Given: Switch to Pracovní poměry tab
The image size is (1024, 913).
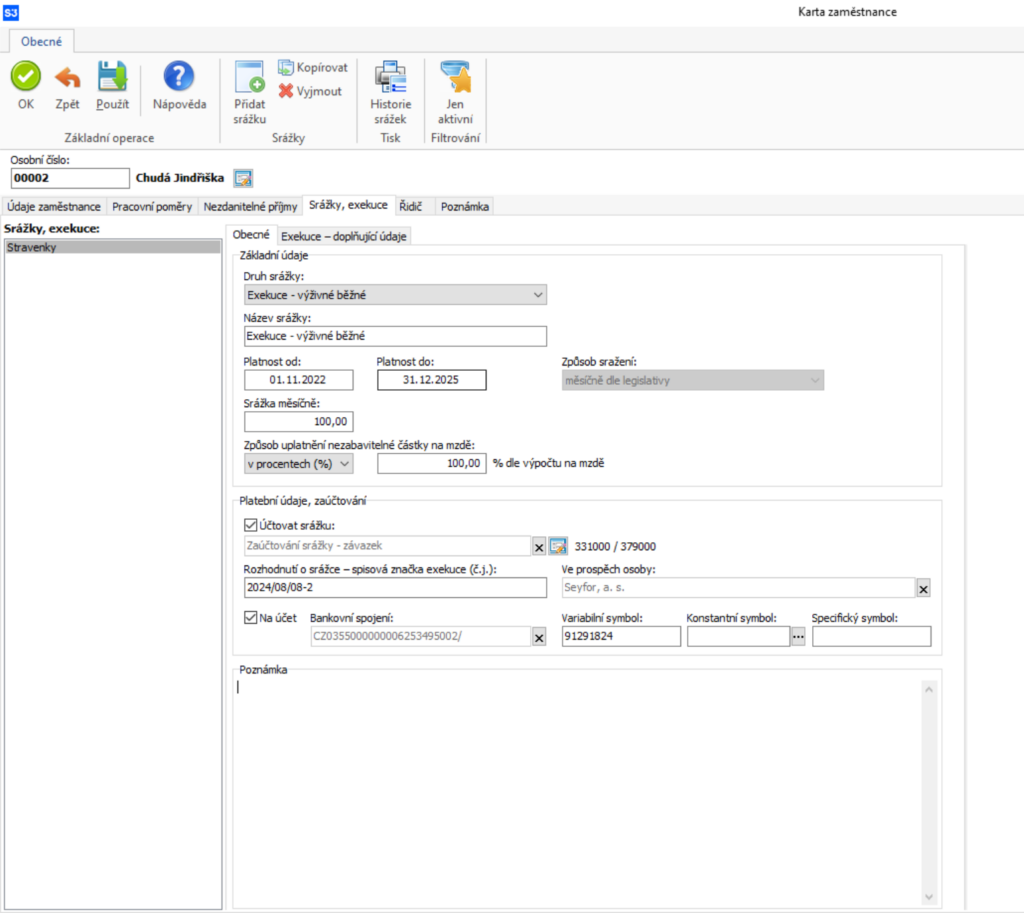Looking at the screenshot, I should pos(150,207).
